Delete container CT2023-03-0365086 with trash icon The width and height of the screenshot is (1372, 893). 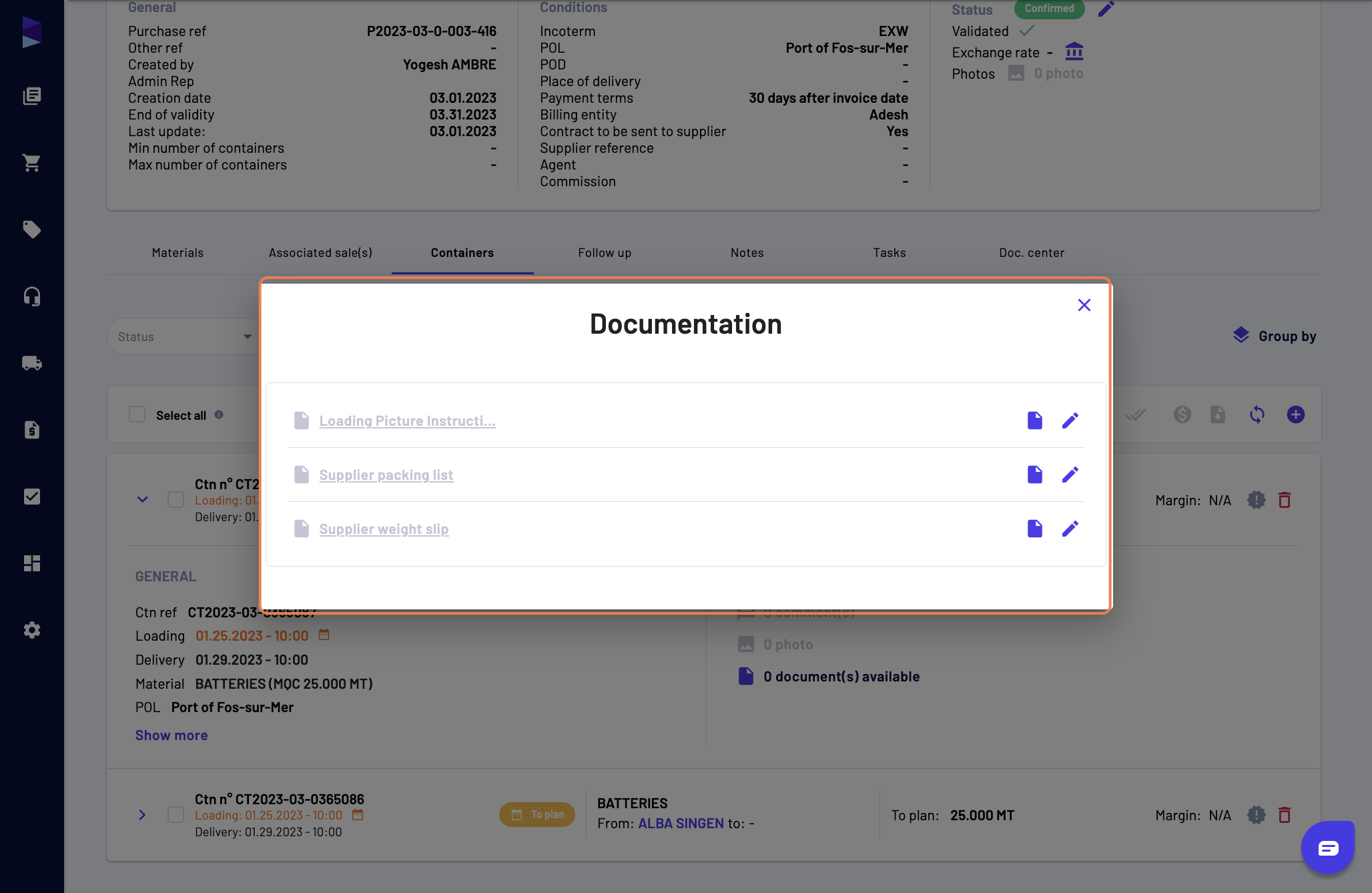[x=1284, y=815]
